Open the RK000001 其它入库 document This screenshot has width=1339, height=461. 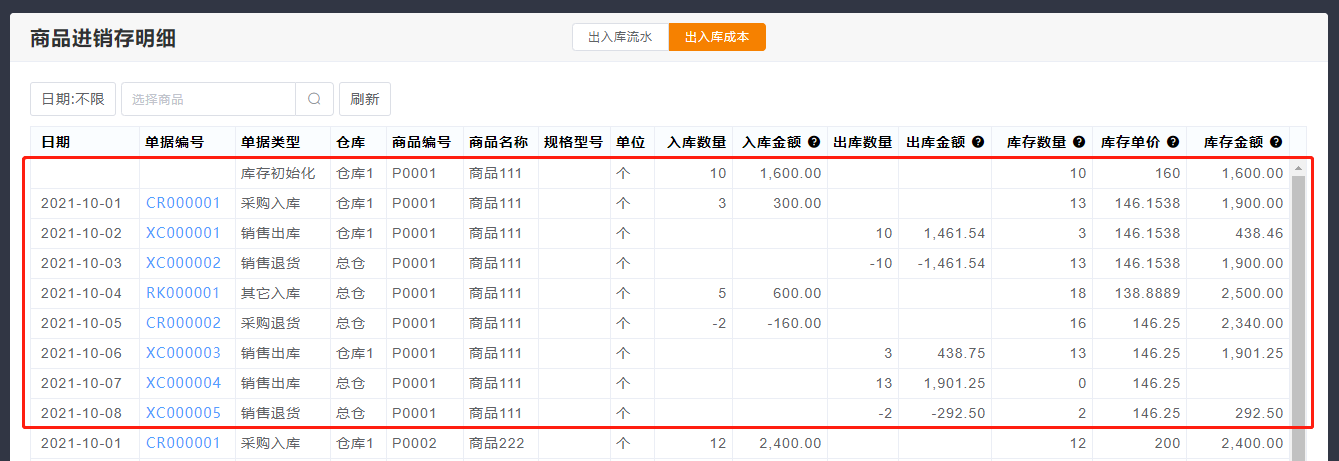[x=183, y=293]
